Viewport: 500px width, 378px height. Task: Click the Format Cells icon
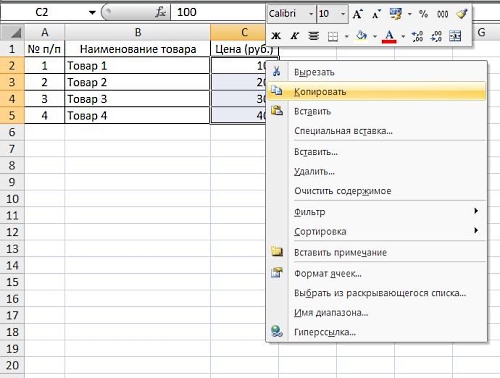276,272
